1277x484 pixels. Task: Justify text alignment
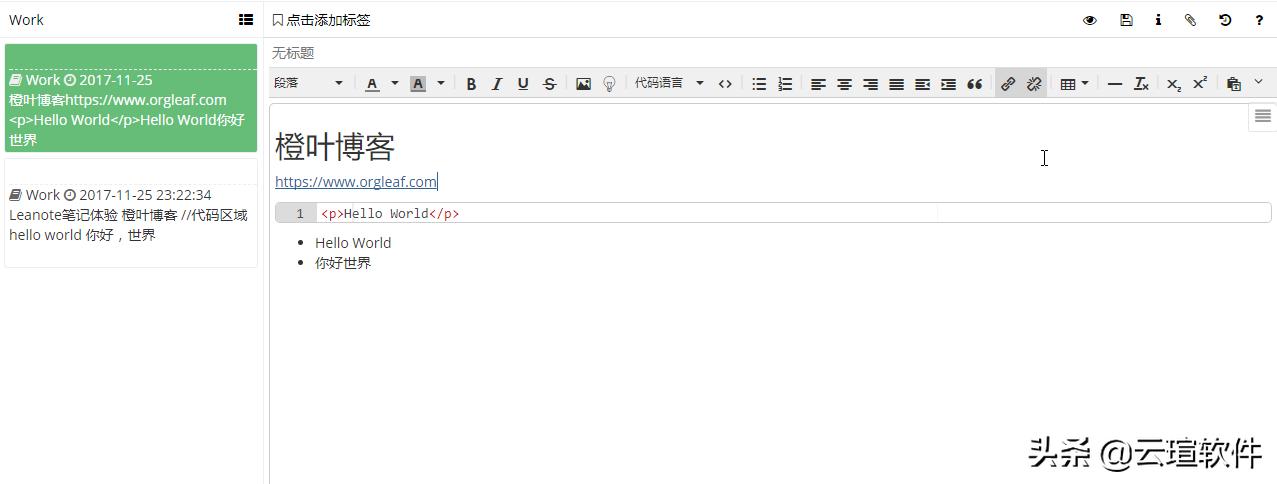[896, 84]
